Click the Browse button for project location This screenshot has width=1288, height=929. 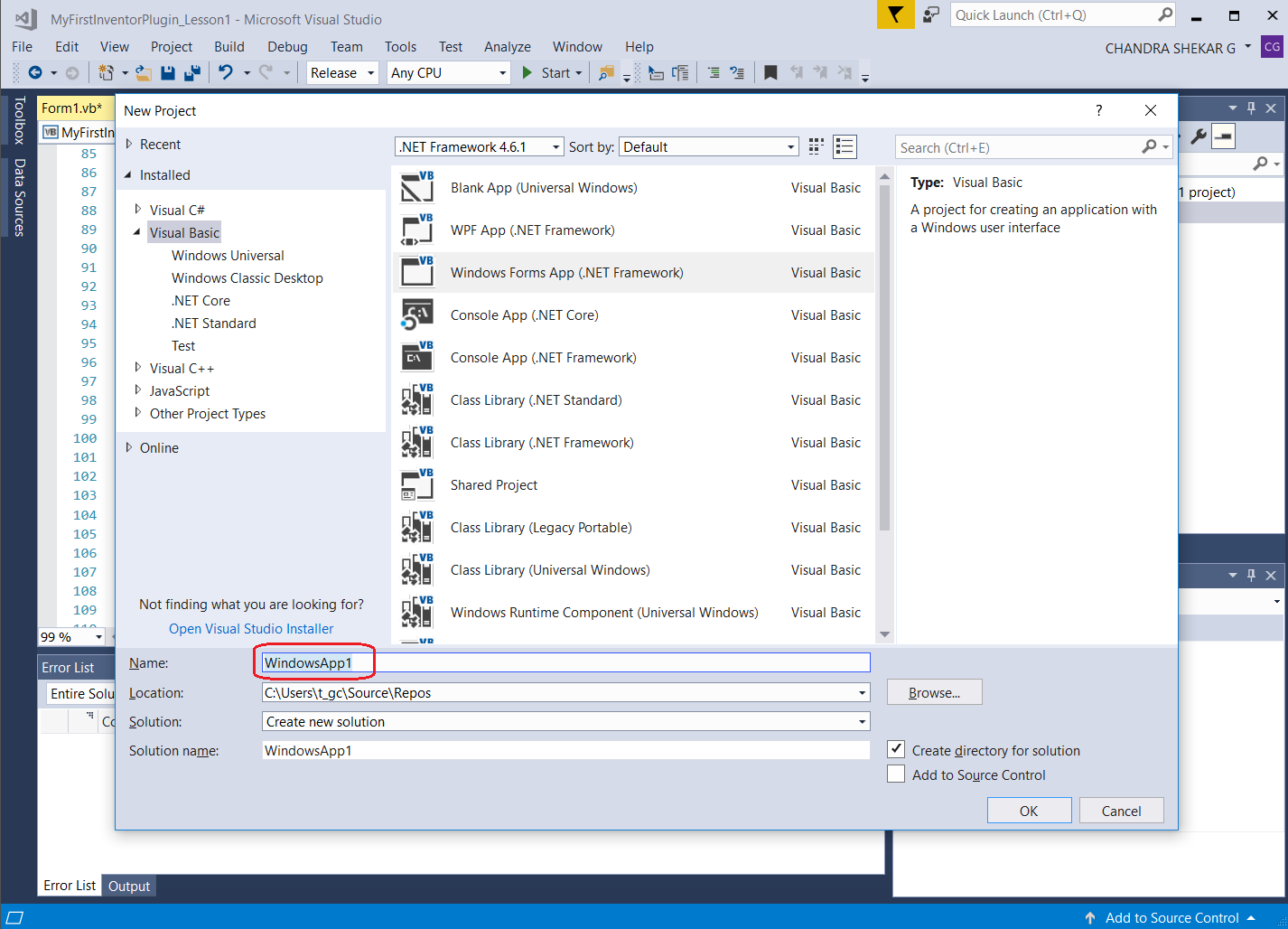(934, 692)
